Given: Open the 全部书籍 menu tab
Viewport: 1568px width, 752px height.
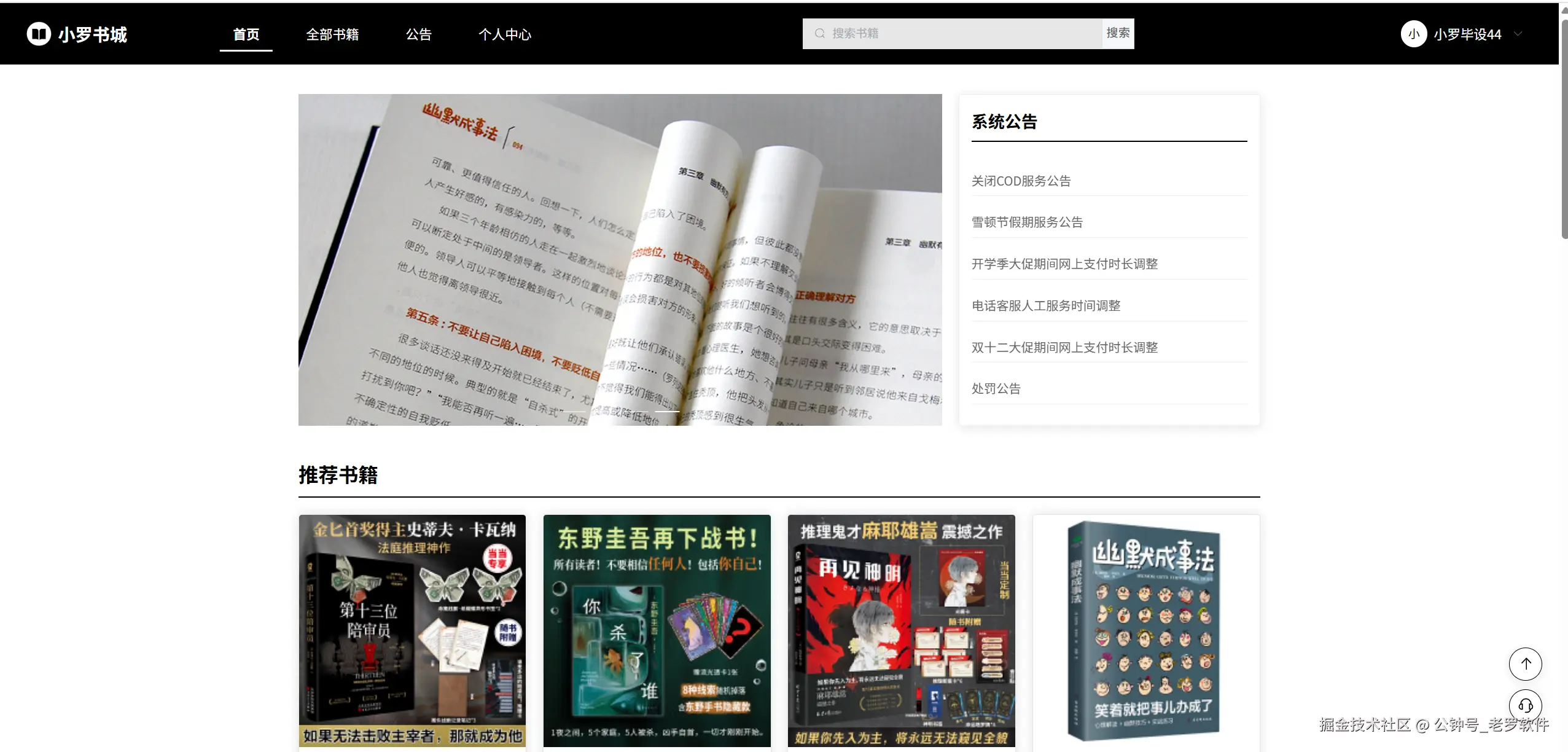Looking at the screenshot, I should (332, 34).
